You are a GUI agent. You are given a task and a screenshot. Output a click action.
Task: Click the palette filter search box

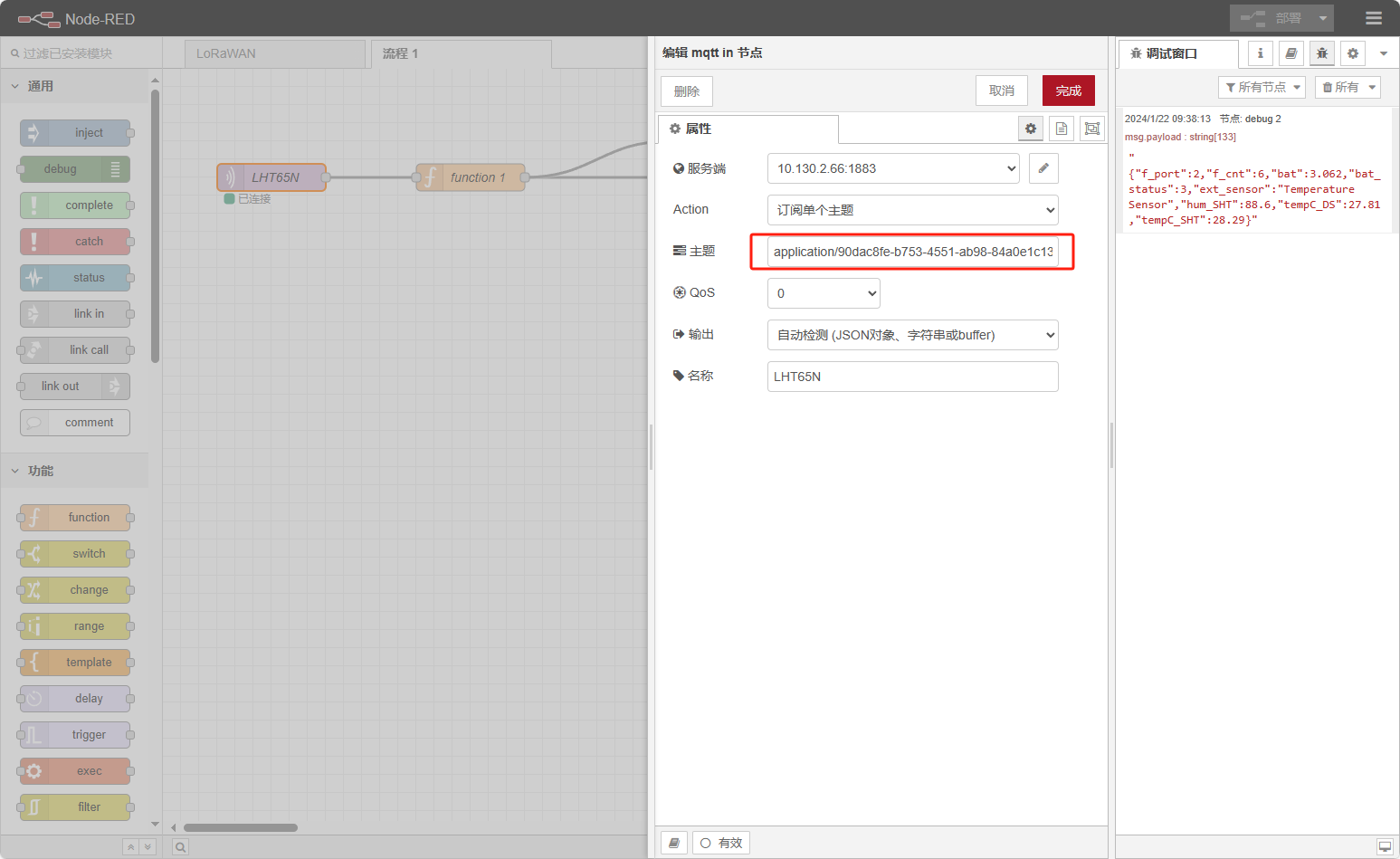(x=81, y=53)
